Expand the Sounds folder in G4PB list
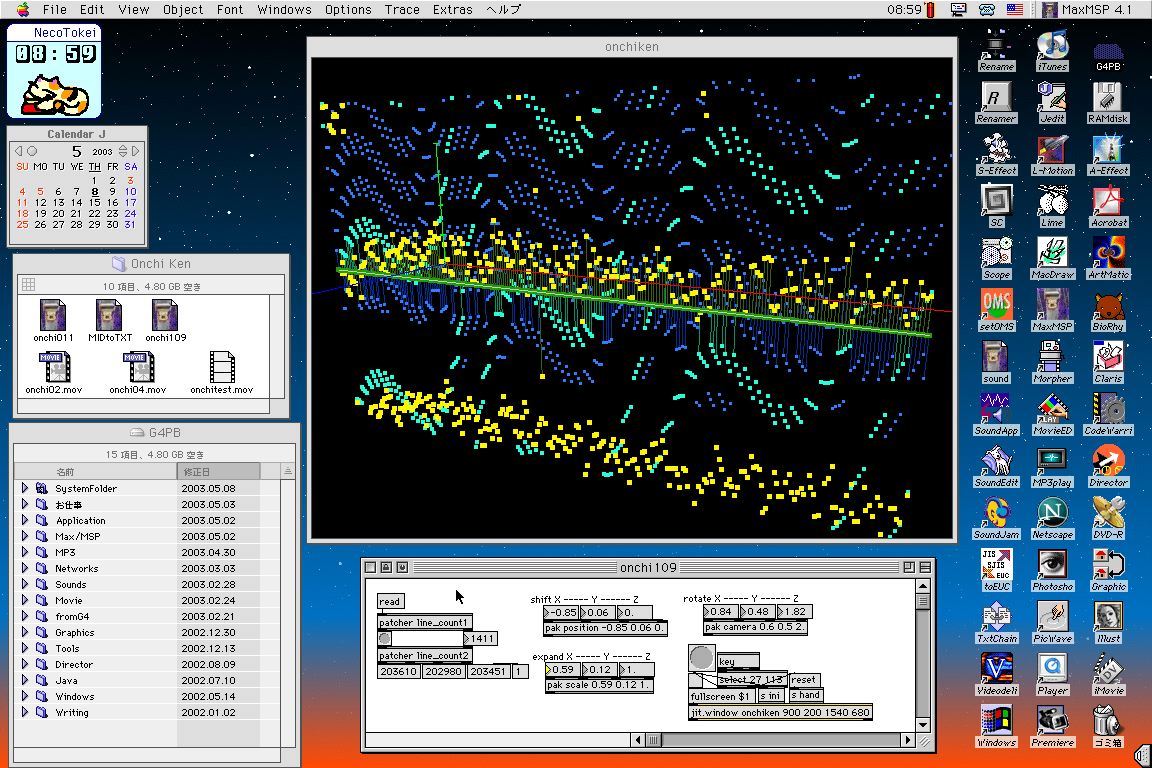This screenshot has height=768, width=1152. point(25,584)
